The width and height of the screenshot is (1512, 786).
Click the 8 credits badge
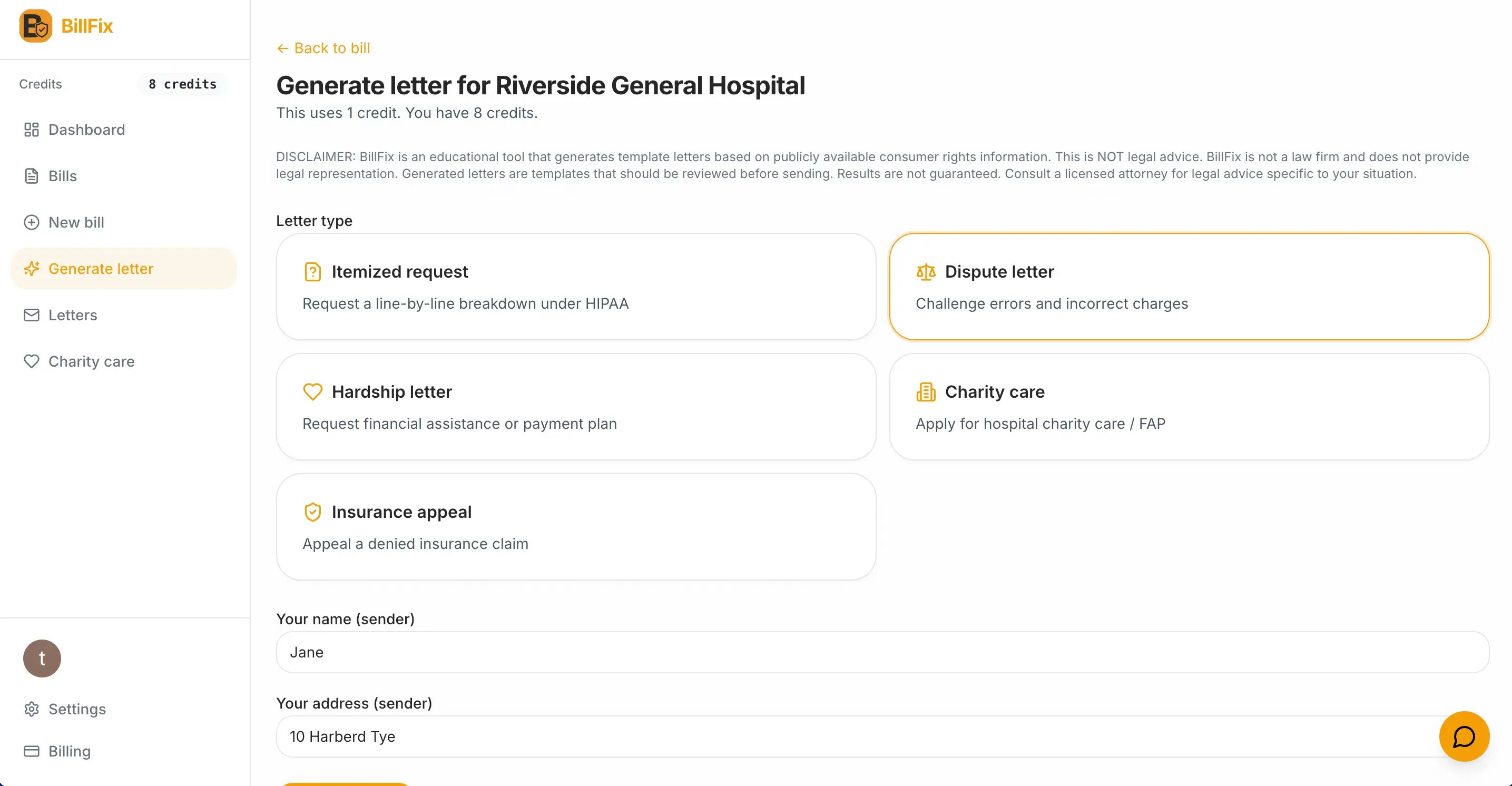pos(182,84)
